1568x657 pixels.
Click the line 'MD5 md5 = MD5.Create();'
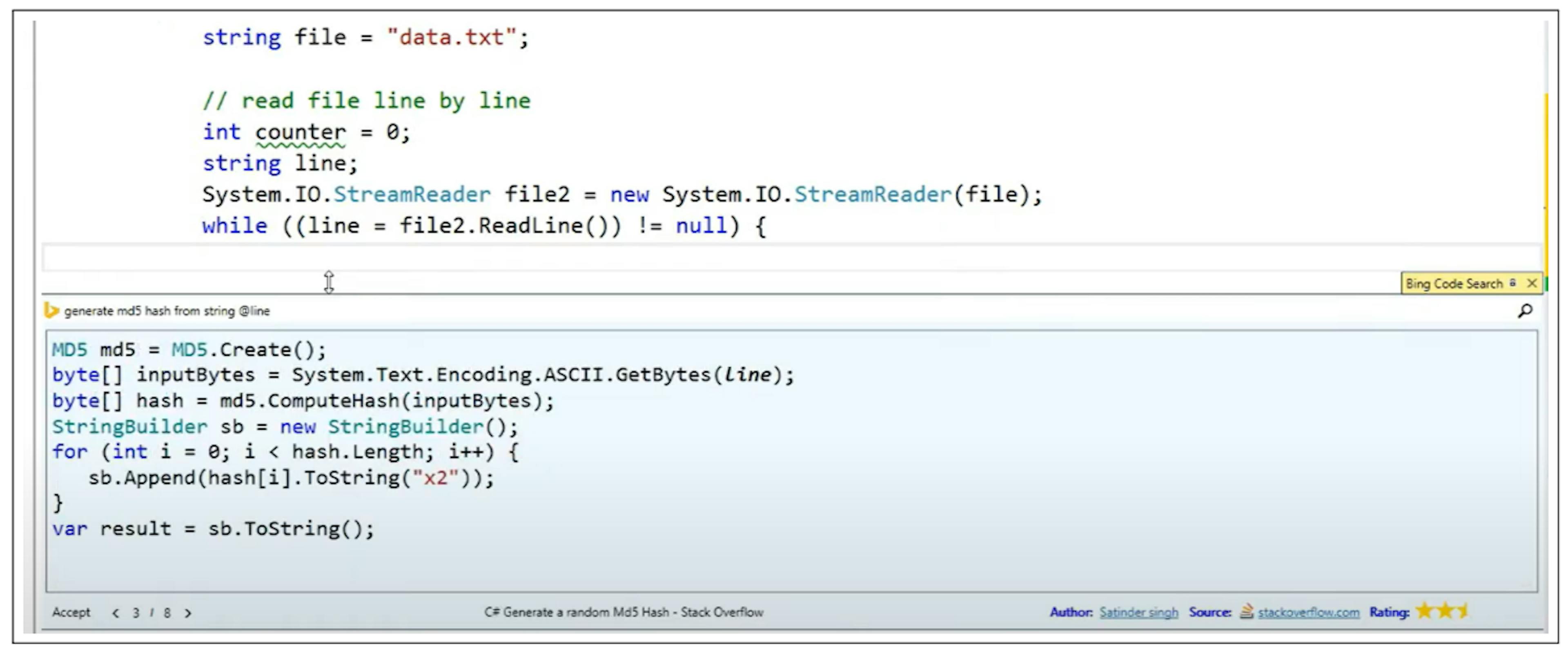pos(189,350)
